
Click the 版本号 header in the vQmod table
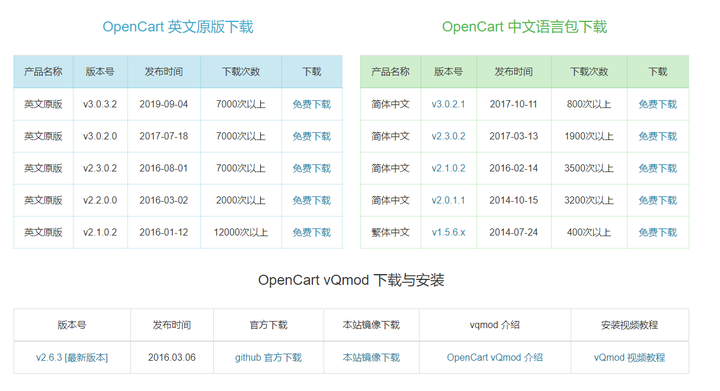coord(72,325)
